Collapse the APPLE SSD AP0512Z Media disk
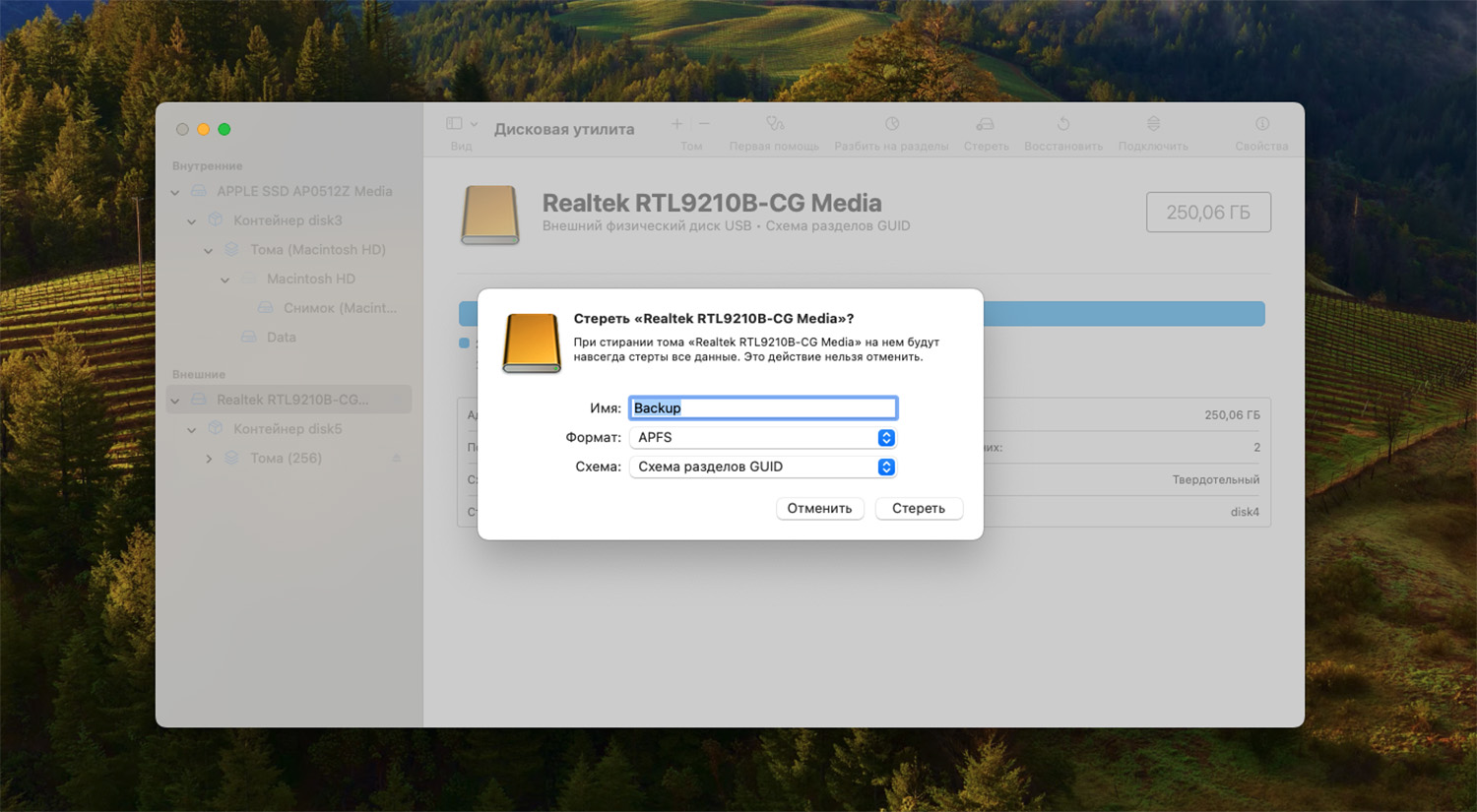Screen dimensions: 1477x812 tap(175, 192)
